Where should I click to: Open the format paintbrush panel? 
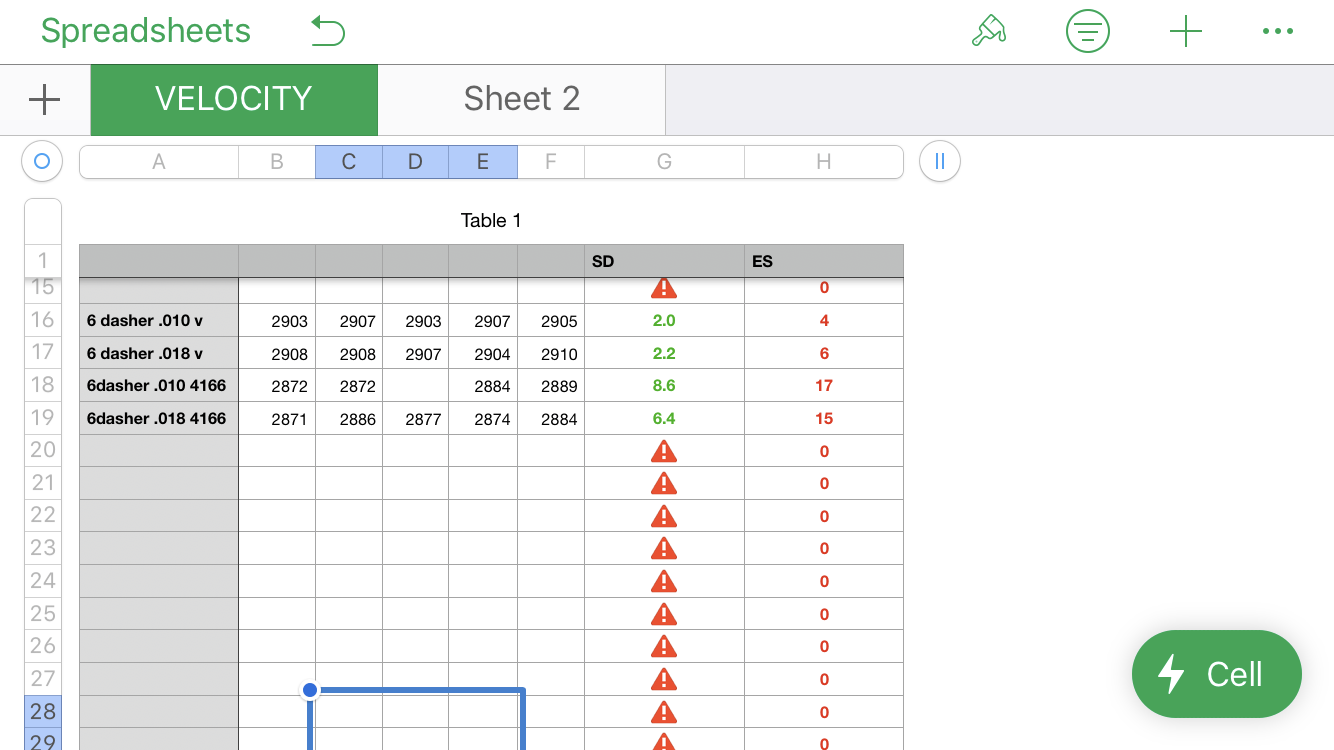pos(988,31)
